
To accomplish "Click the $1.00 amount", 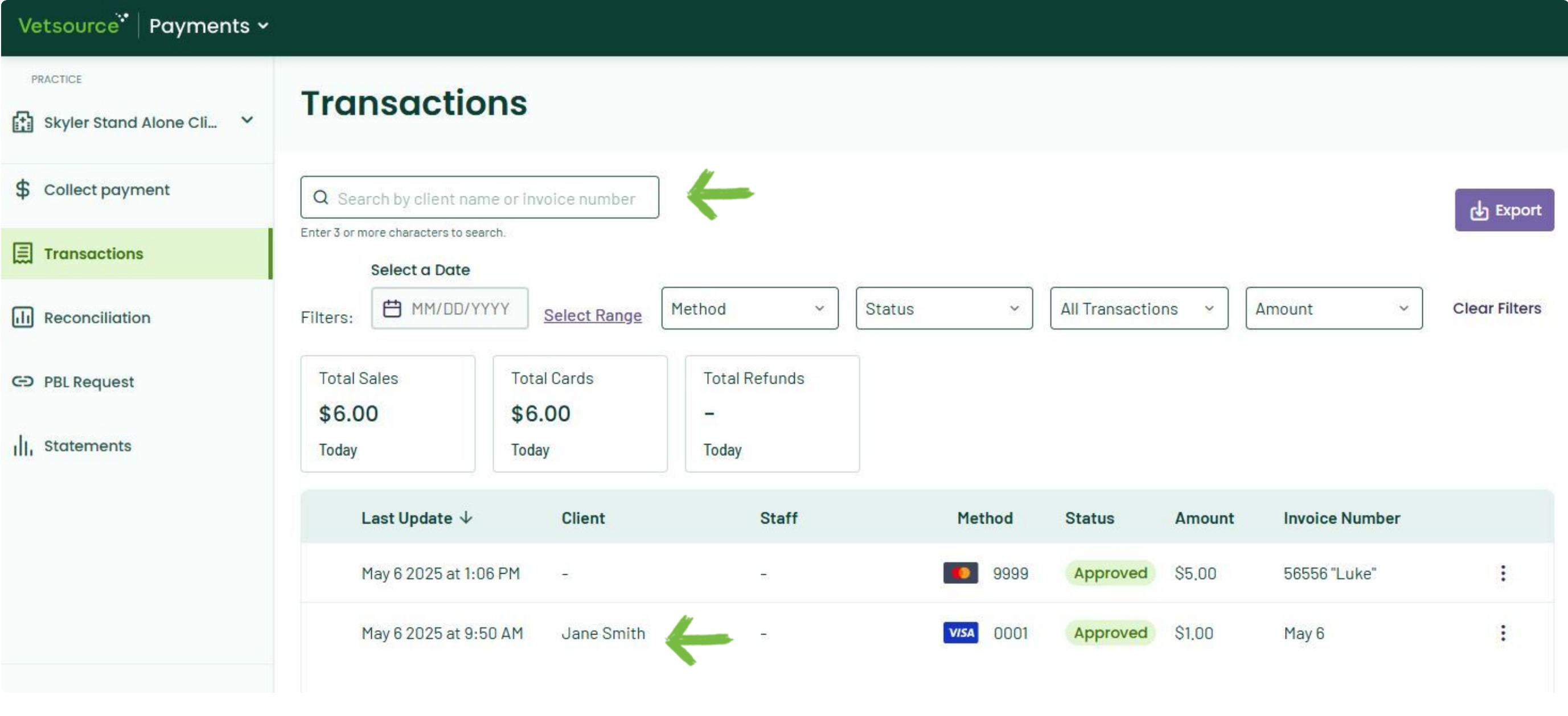I will [x=1194, y=633].
